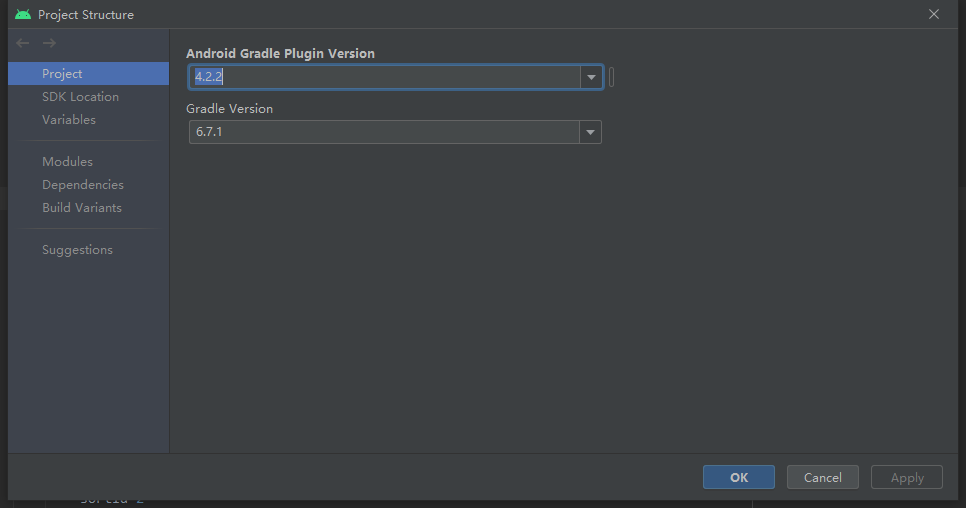The height and width of the screenshot is (508, 966).
Task: View the Suggestions section
Action: tap(77, 250)
